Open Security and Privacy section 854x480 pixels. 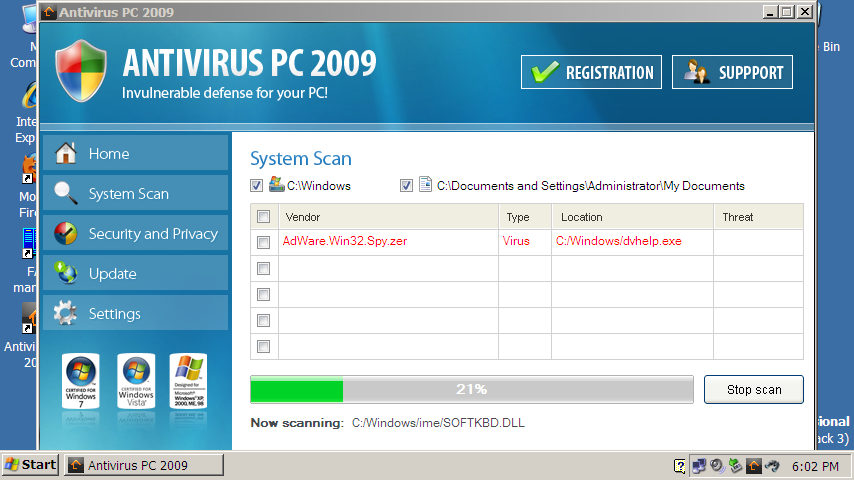(x=136, y=233)
